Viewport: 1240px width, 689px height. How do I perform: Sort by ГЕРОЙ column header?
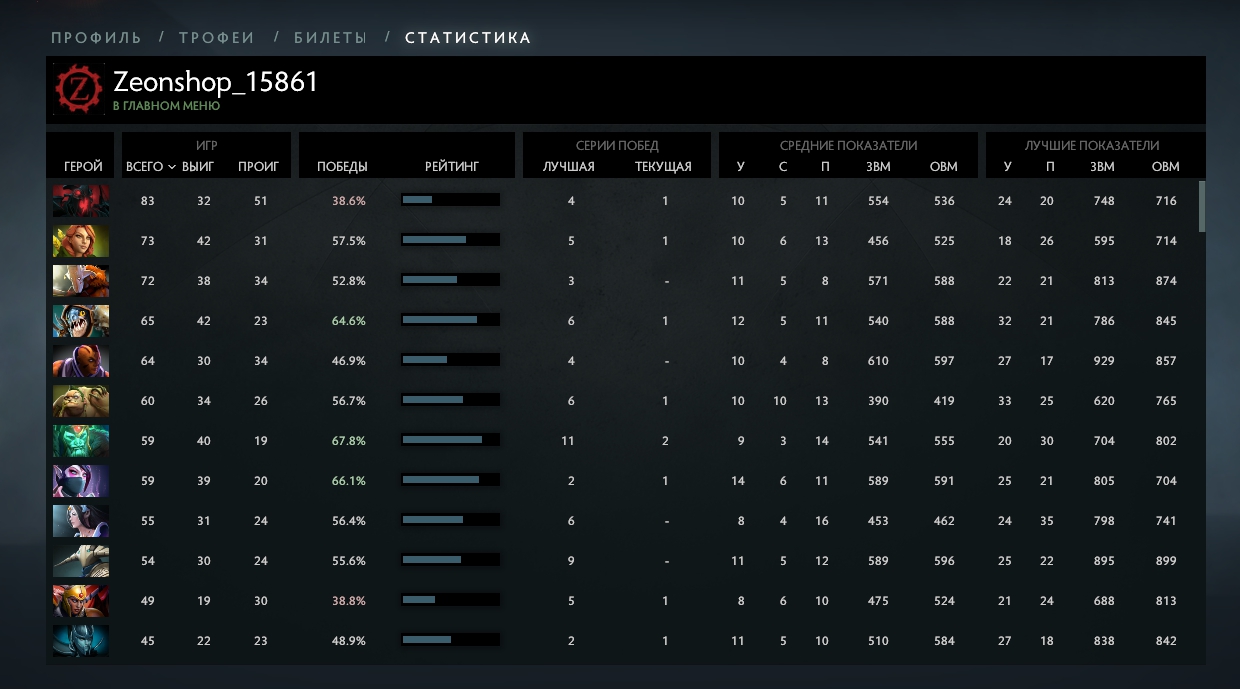83,167
